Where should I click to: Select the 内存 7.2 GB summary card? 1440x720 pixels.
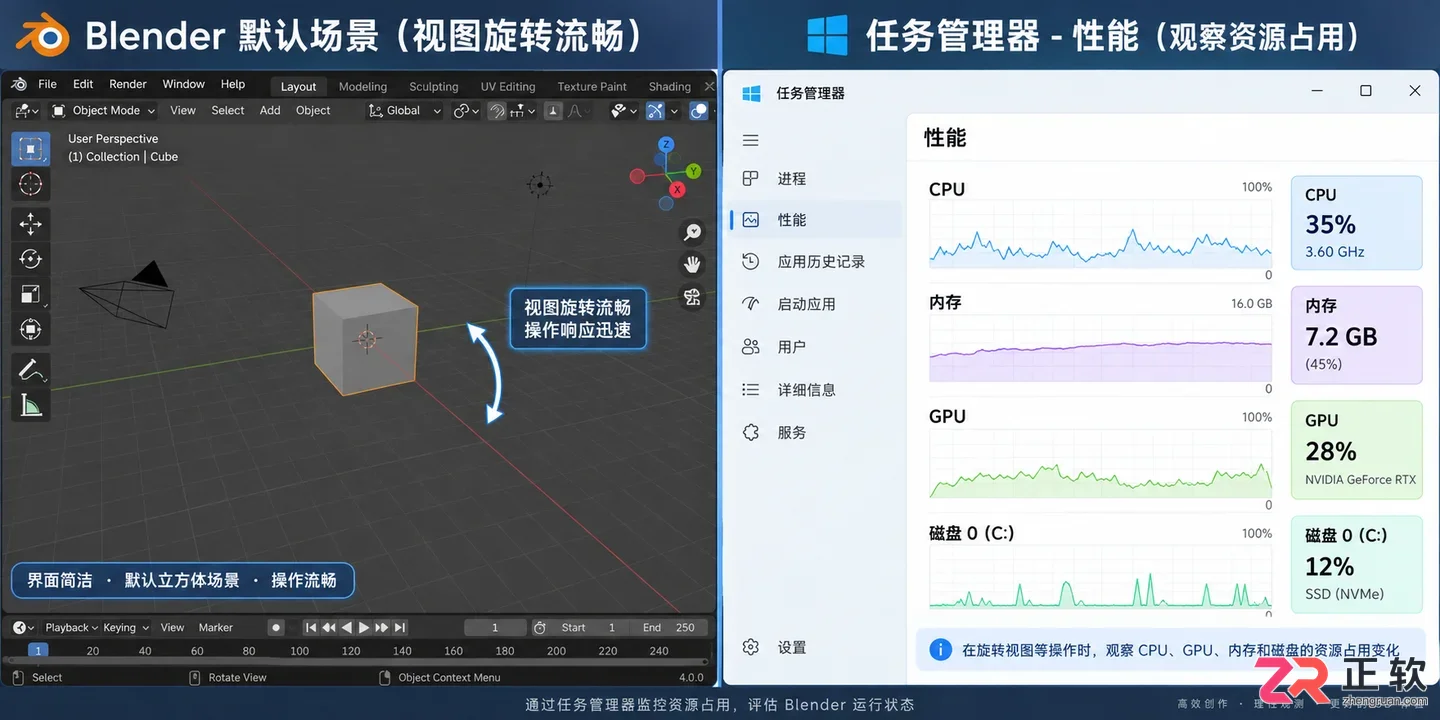pyautogui.click(x=1356, y=335)
